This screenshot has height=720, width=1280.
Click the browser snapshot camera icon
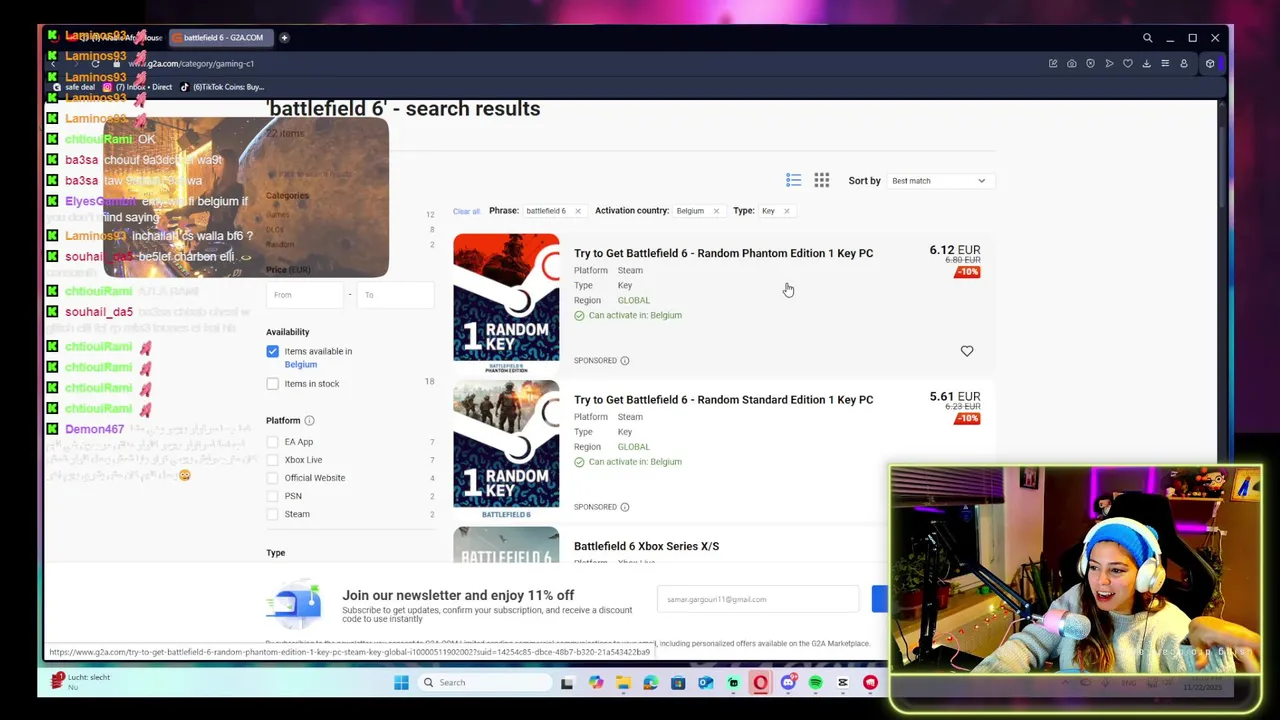[x=1072, y=64]
